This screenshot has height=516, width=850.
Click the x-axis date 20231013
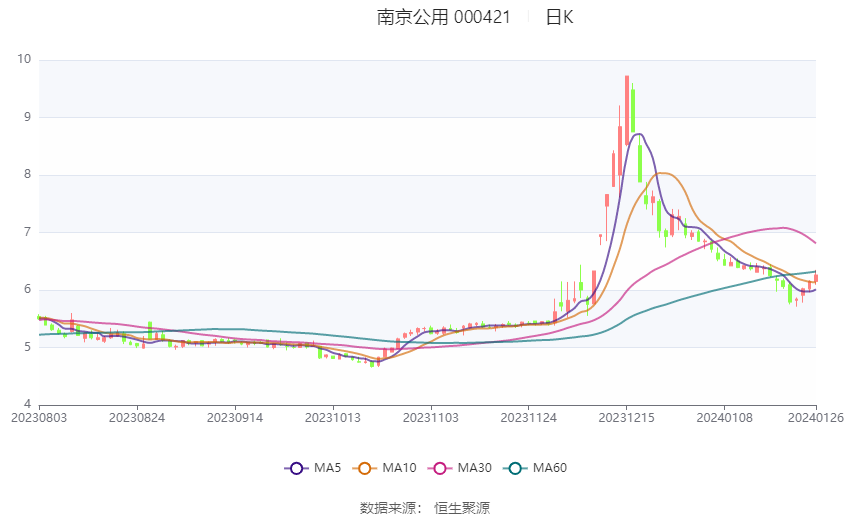click(x=333, y=418)
